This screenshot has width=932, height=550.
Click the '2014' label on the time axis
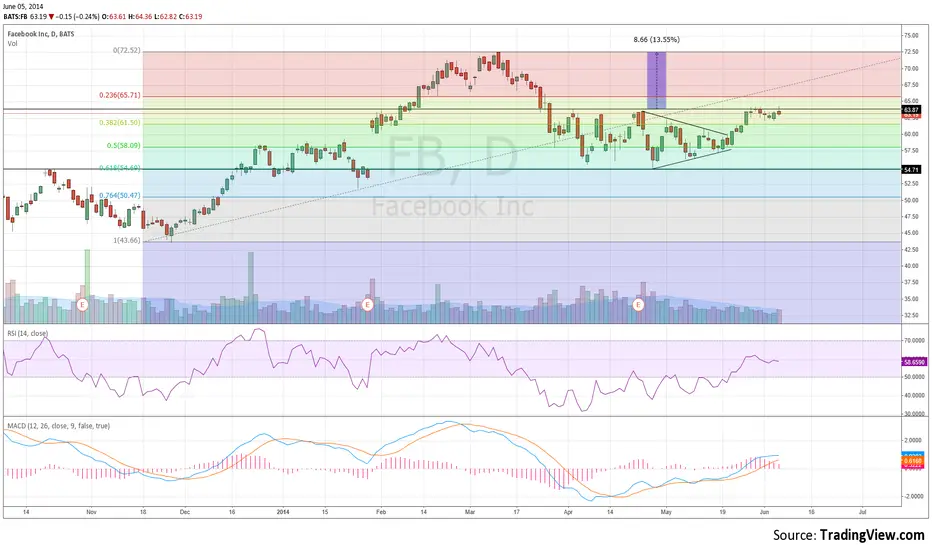pyautogui.click(x=283, y=511)
